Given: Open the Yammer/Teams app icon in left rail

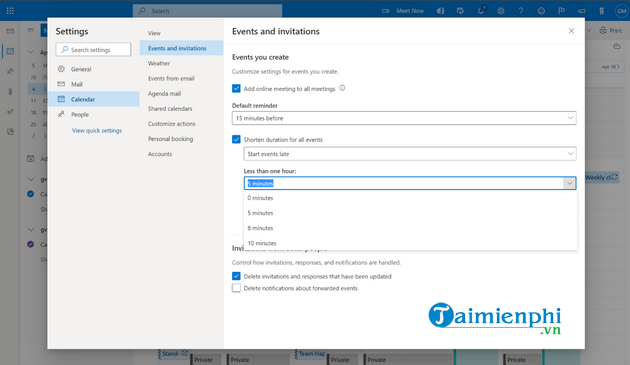Looking at the screenshot, I should [x=10, y=131].
